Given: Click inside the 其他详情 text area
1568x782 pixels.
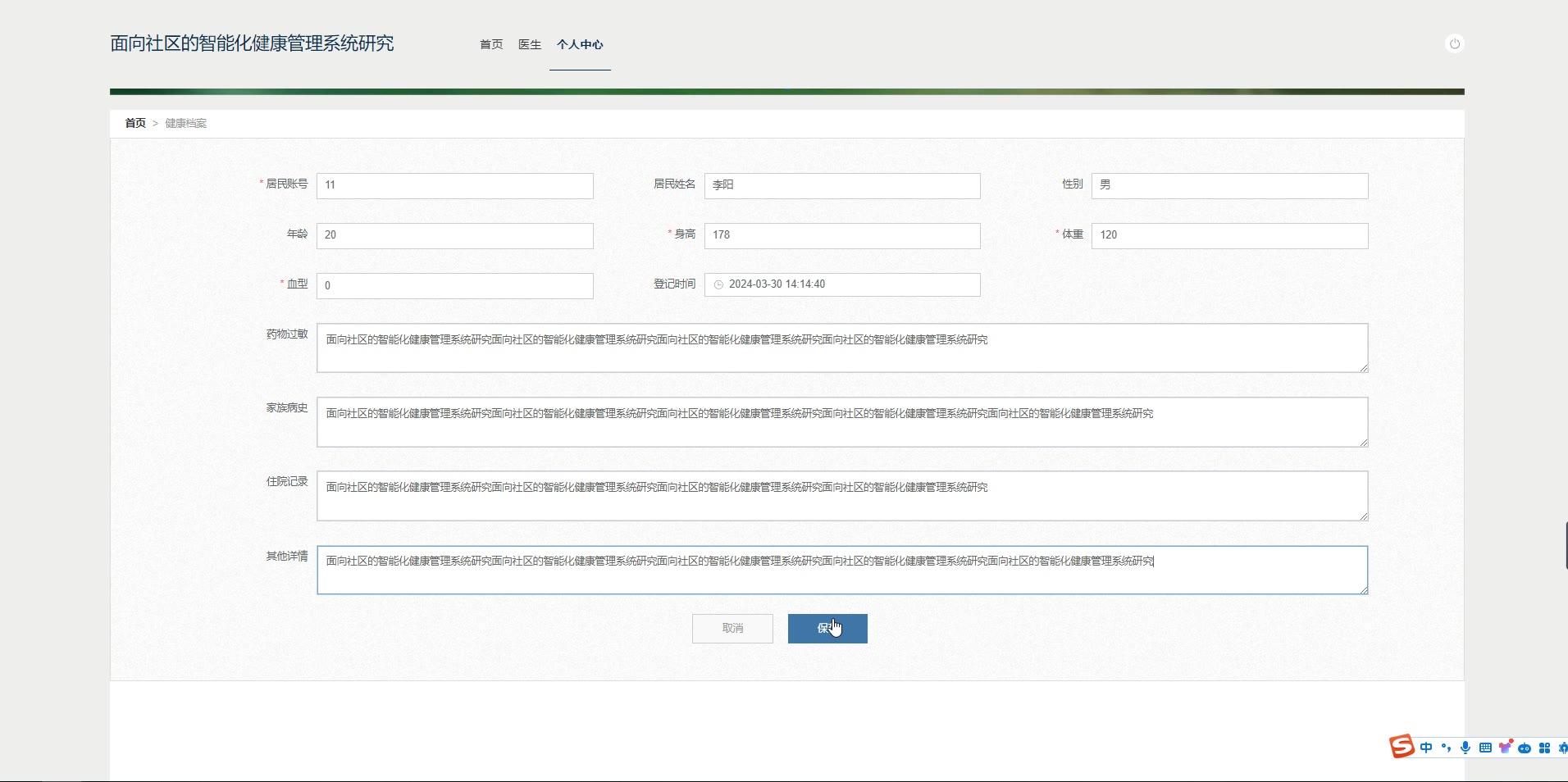Looking at the screenshot, I should tap(842, 570).
